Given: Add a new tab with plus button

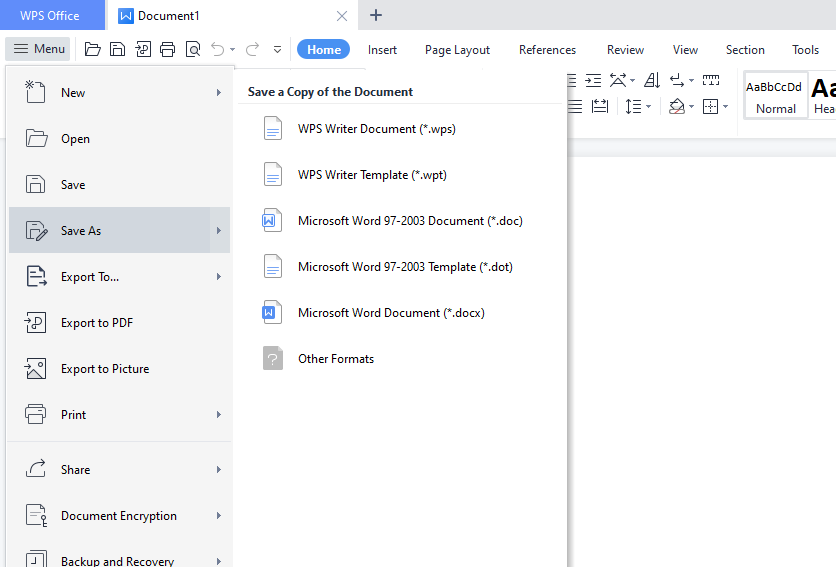Looking at the screenshot, I should pos(376,15).
